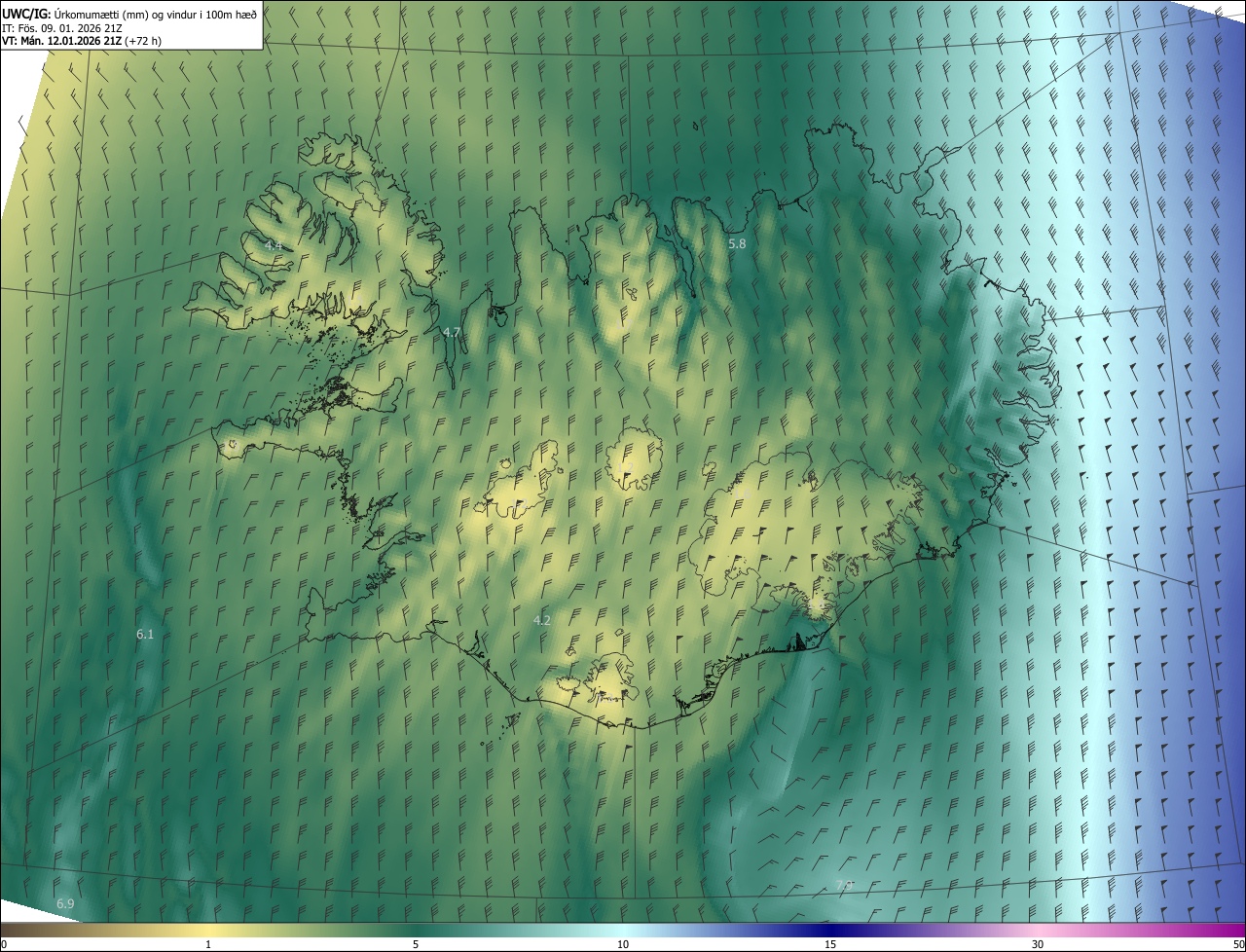Click the yellow color band above the 1 tick
This screenshot has width=1246, height=952.
[208, 930]
